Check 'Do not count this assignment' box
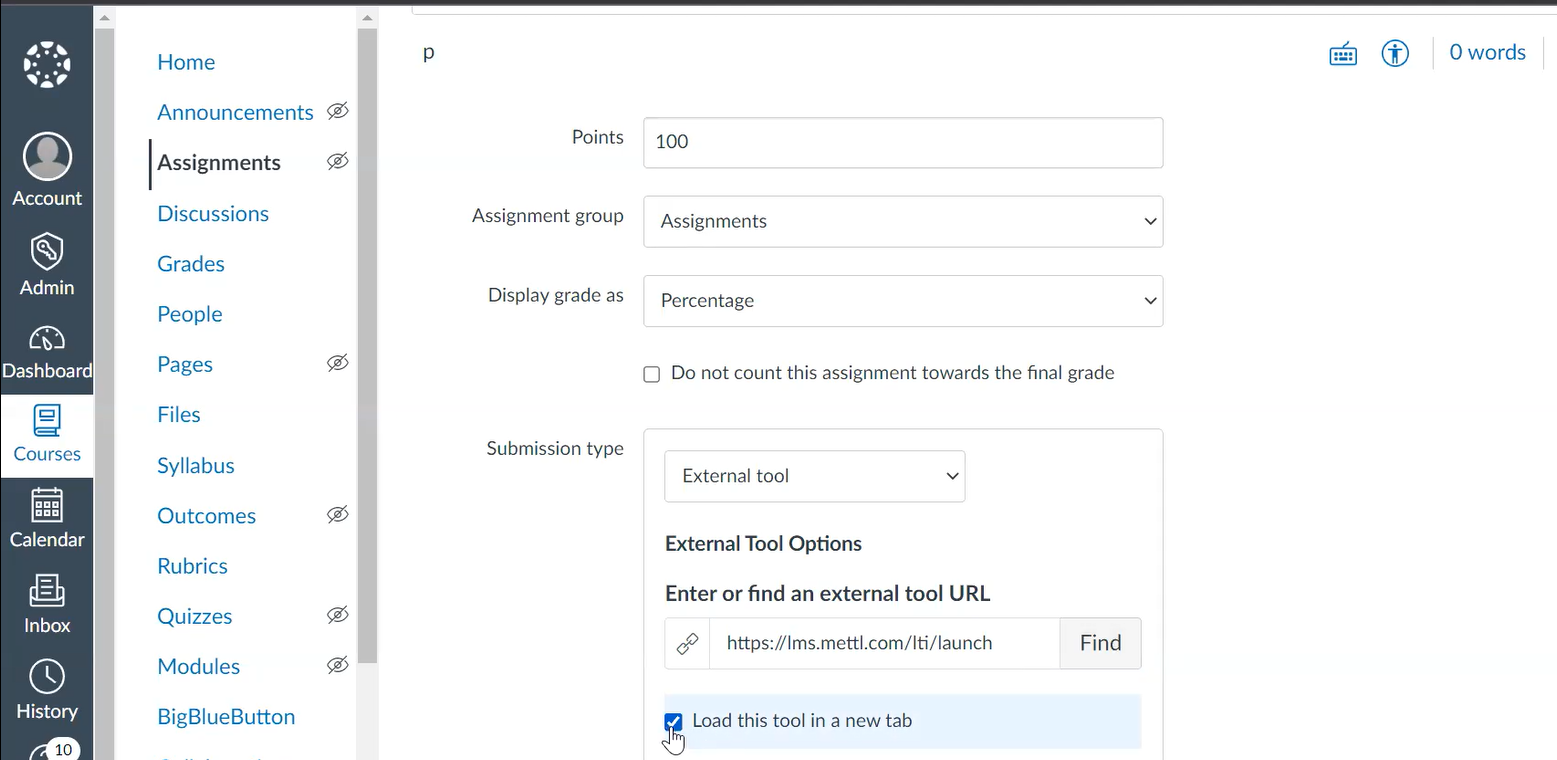This screenshot has height=760, width=1557. (x=652, y=374)
